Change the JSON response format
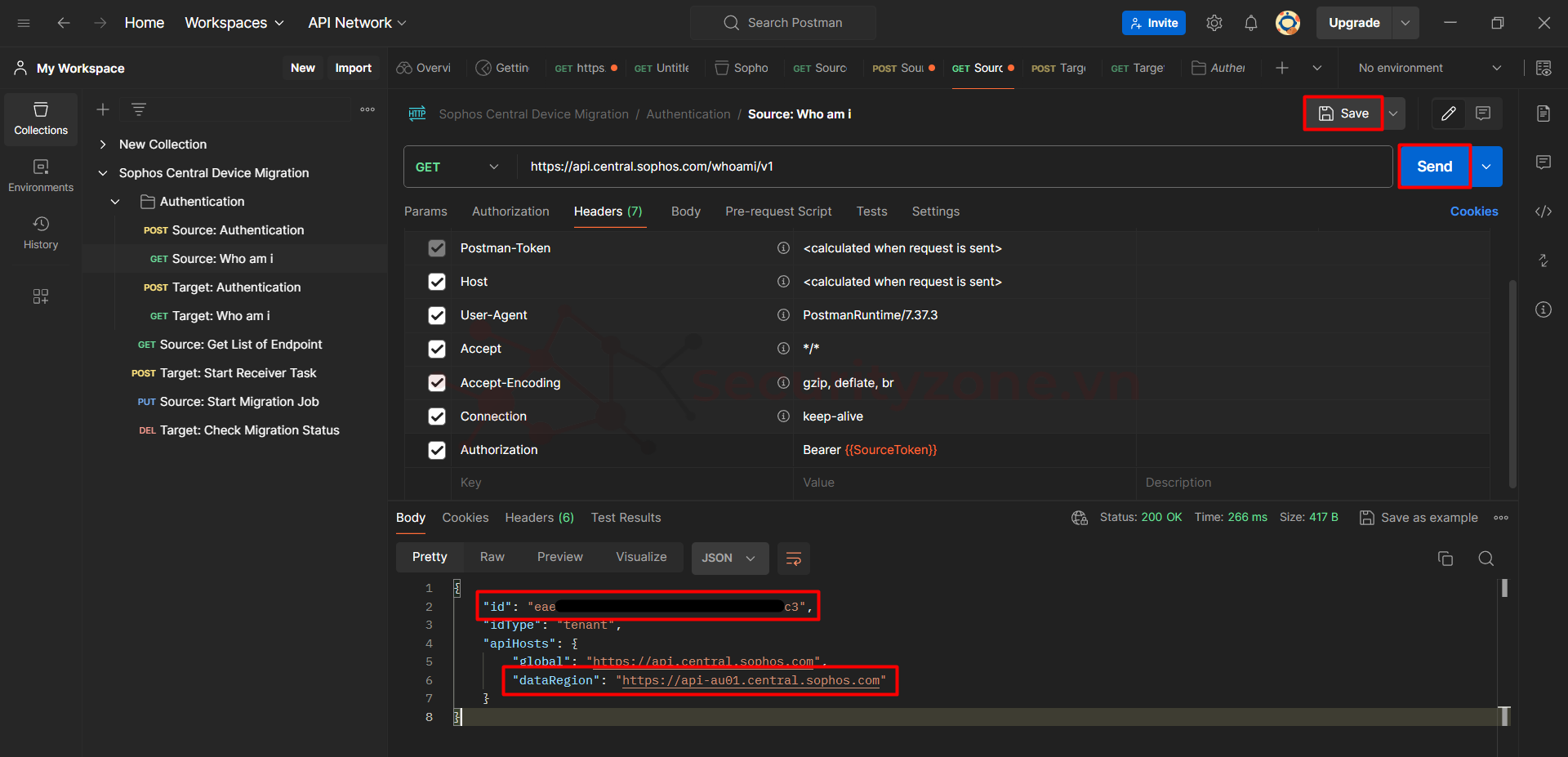Viewport: 1568px width, 757px height. 729,559
